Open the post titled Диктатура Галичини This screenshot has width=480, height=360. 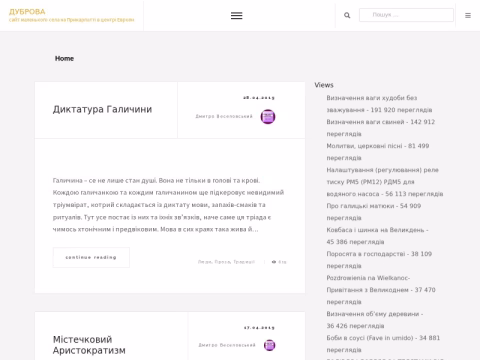tap(102, 109)
